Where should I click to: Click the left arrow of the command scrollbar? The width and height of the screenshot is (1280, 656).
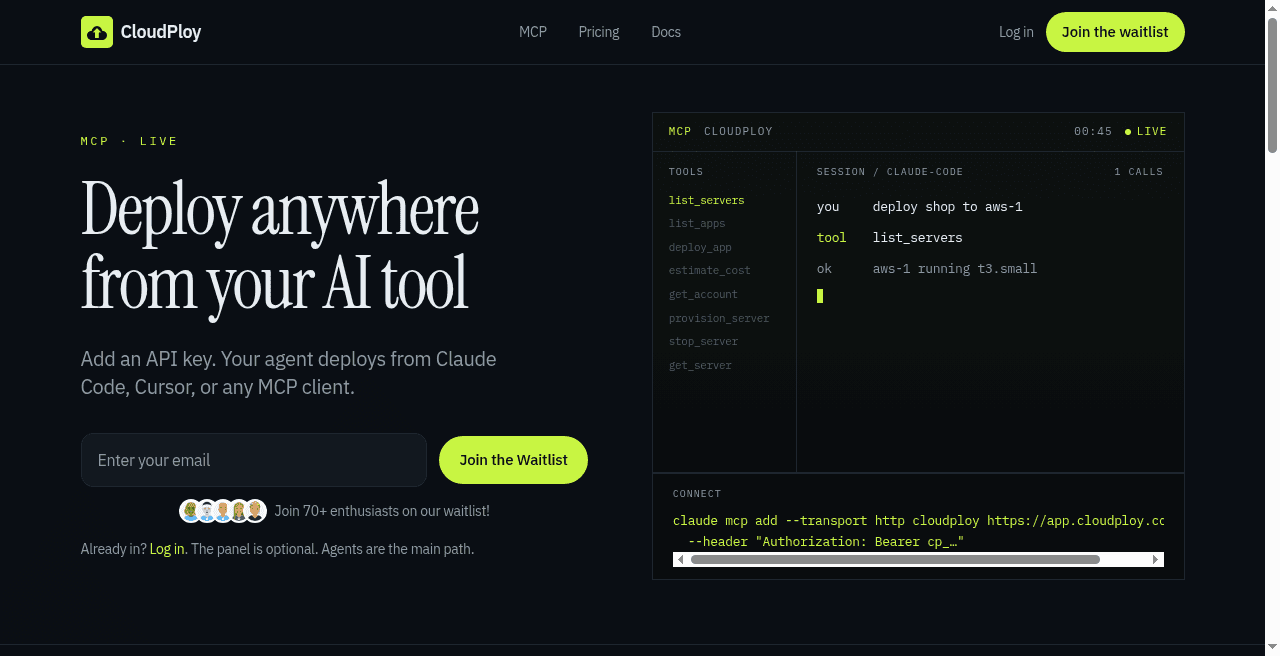click(x=681, y=560)
